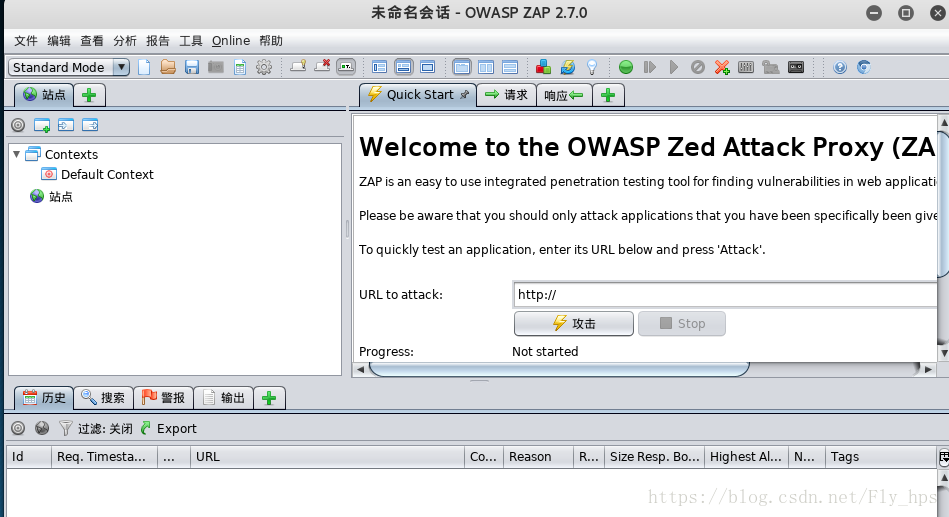Screen dimensions: 949x517
Task: Toggle the green break on all requests button
Action: click(x=626, y=67)
